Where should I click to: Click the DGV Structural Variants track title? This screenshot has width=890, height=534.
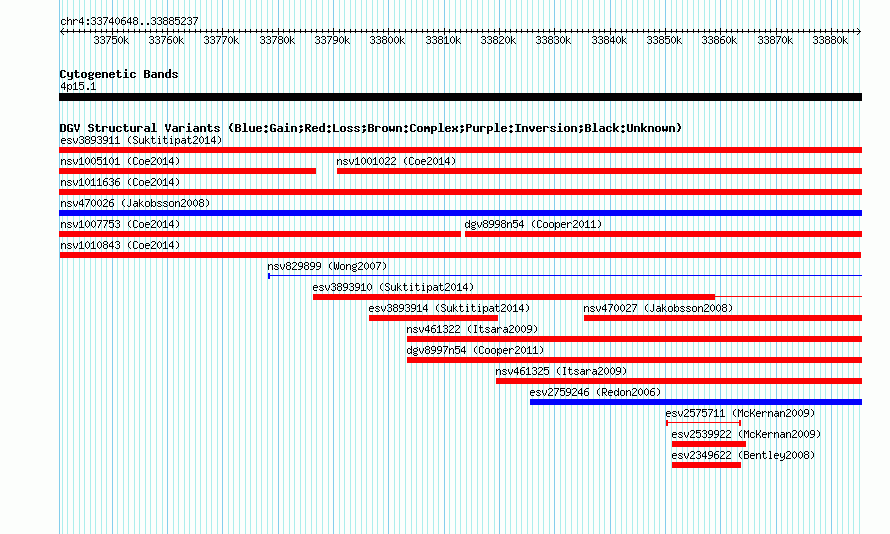(371, 128)
